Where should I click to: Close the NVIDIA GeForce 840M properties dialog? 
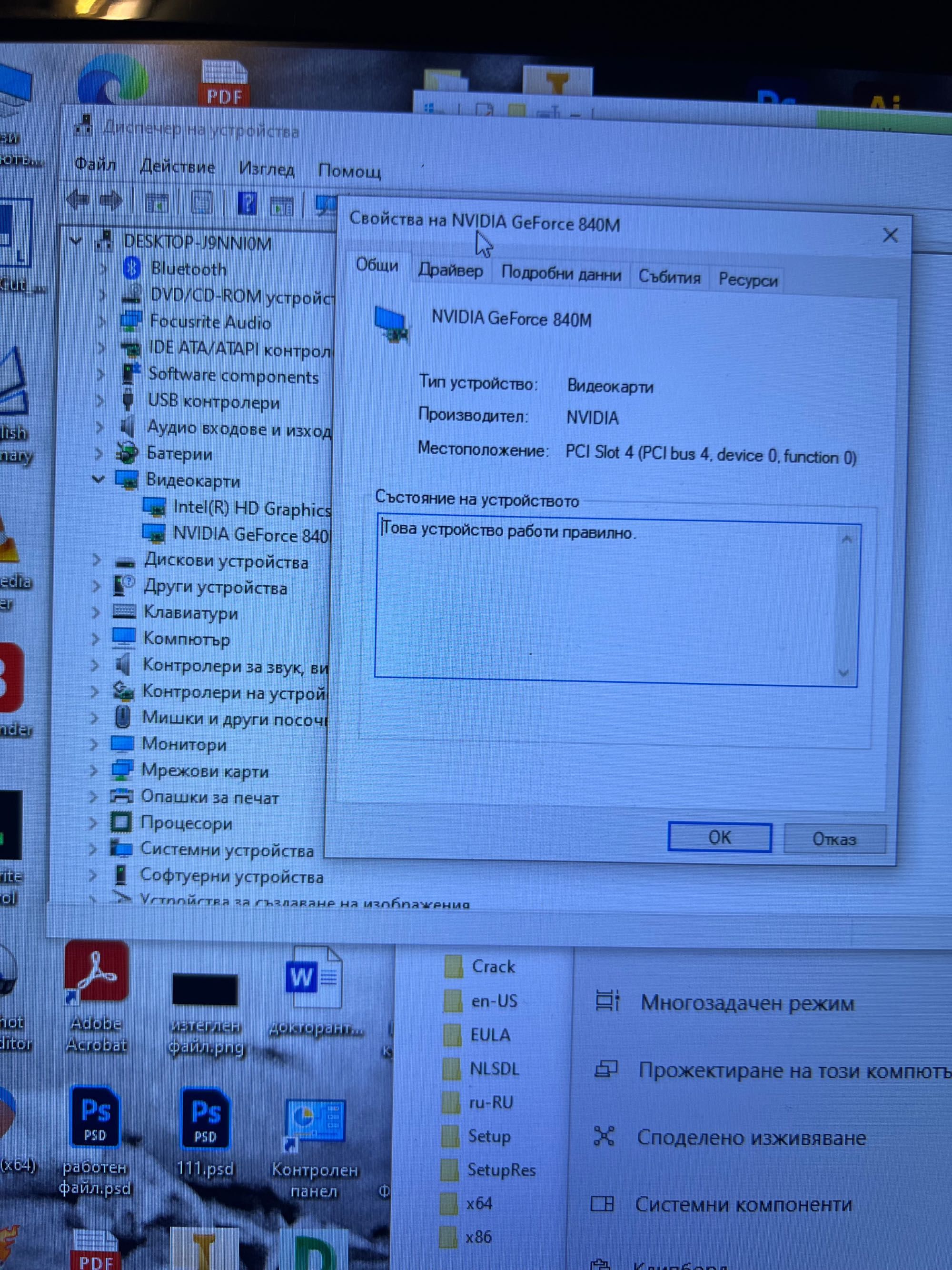pyautogui.click(x=890, y=235)
